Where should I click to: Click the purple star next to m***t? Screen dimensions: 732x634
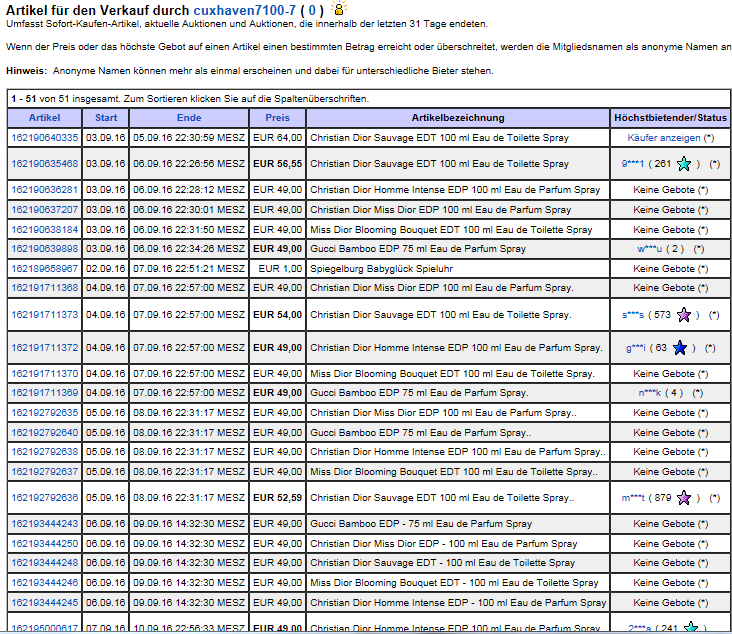pyautogui.click(x=684, y=498)
